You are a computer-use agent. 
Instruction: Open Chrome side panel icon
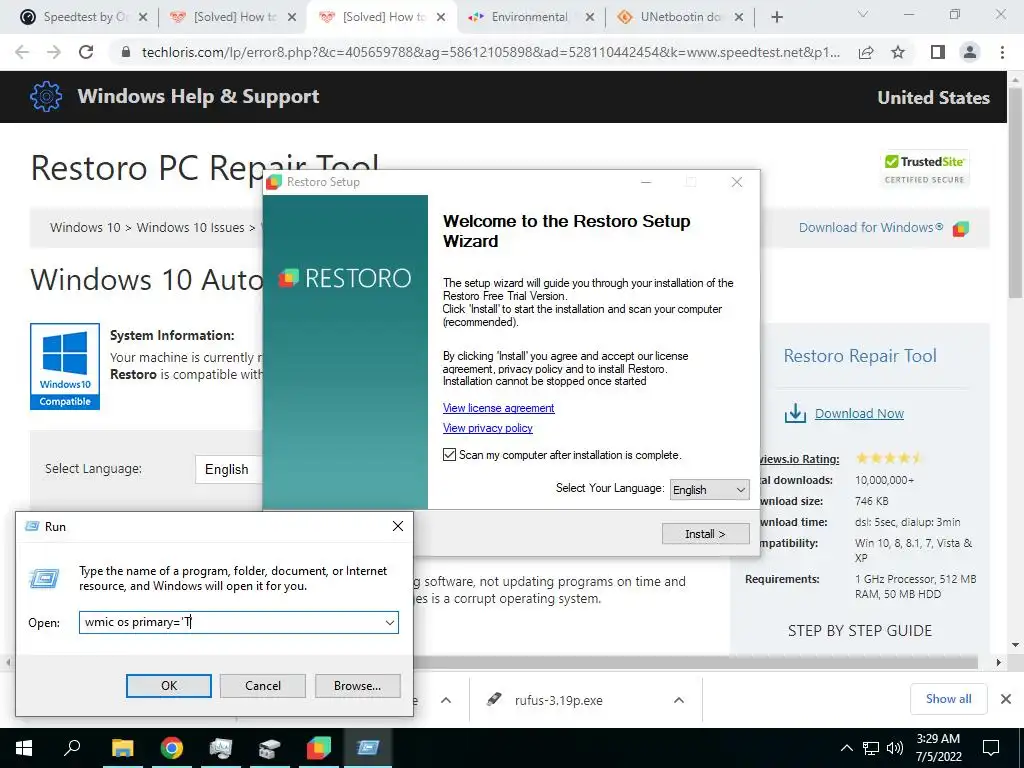pos(938,52)
